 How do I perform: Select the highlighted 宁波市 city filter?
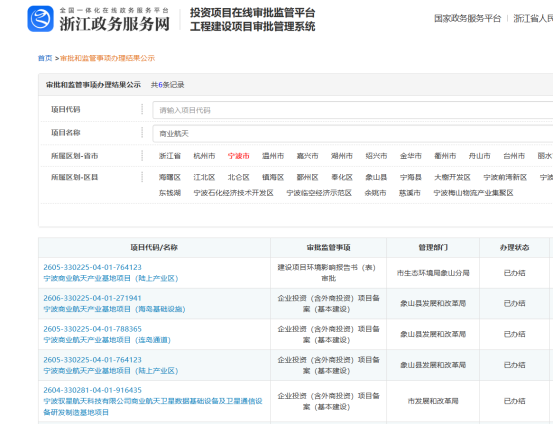click(238, 156)
